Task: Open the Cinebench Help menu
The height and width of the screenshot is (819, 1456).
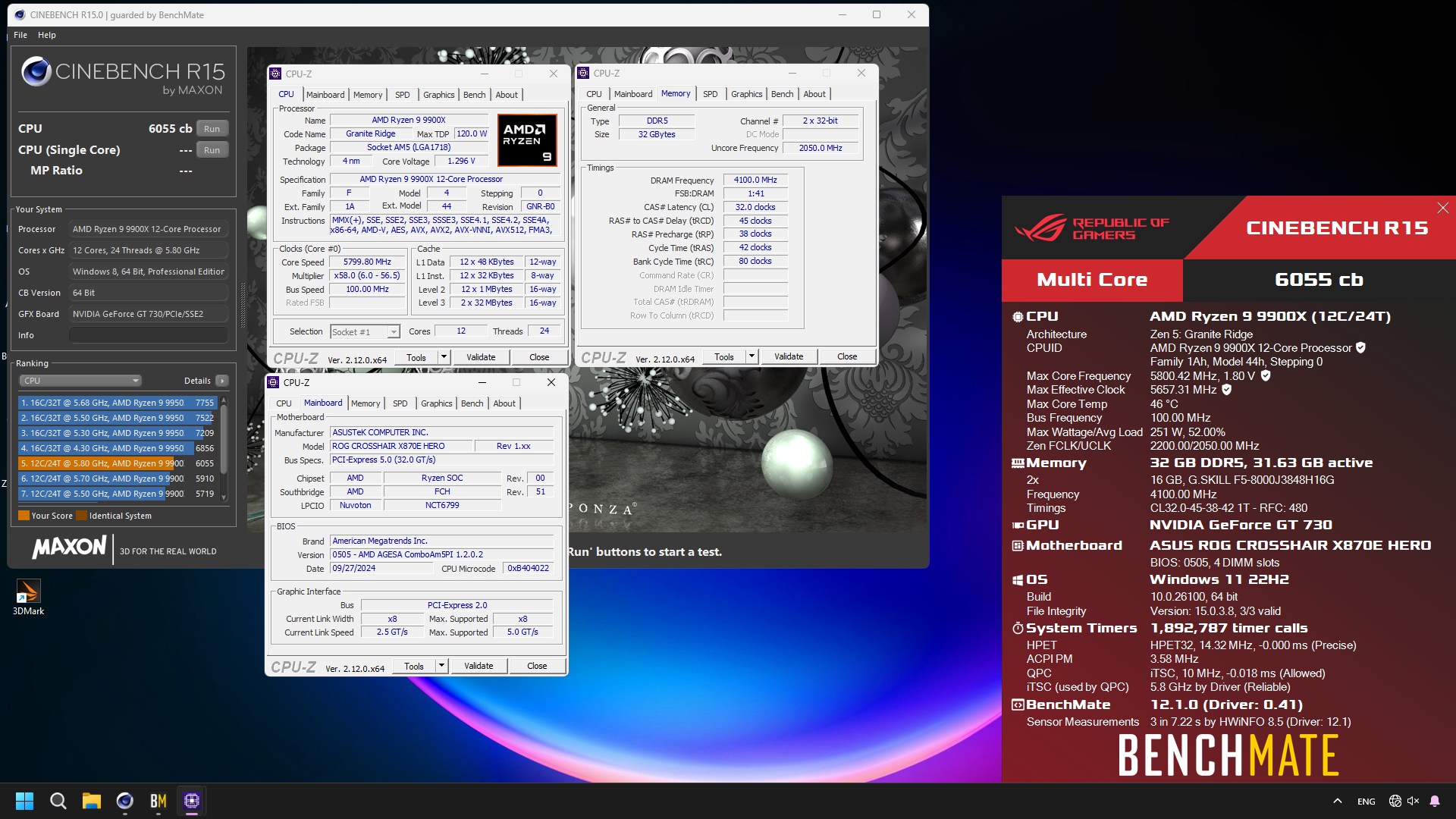Action: click(47, 35)
